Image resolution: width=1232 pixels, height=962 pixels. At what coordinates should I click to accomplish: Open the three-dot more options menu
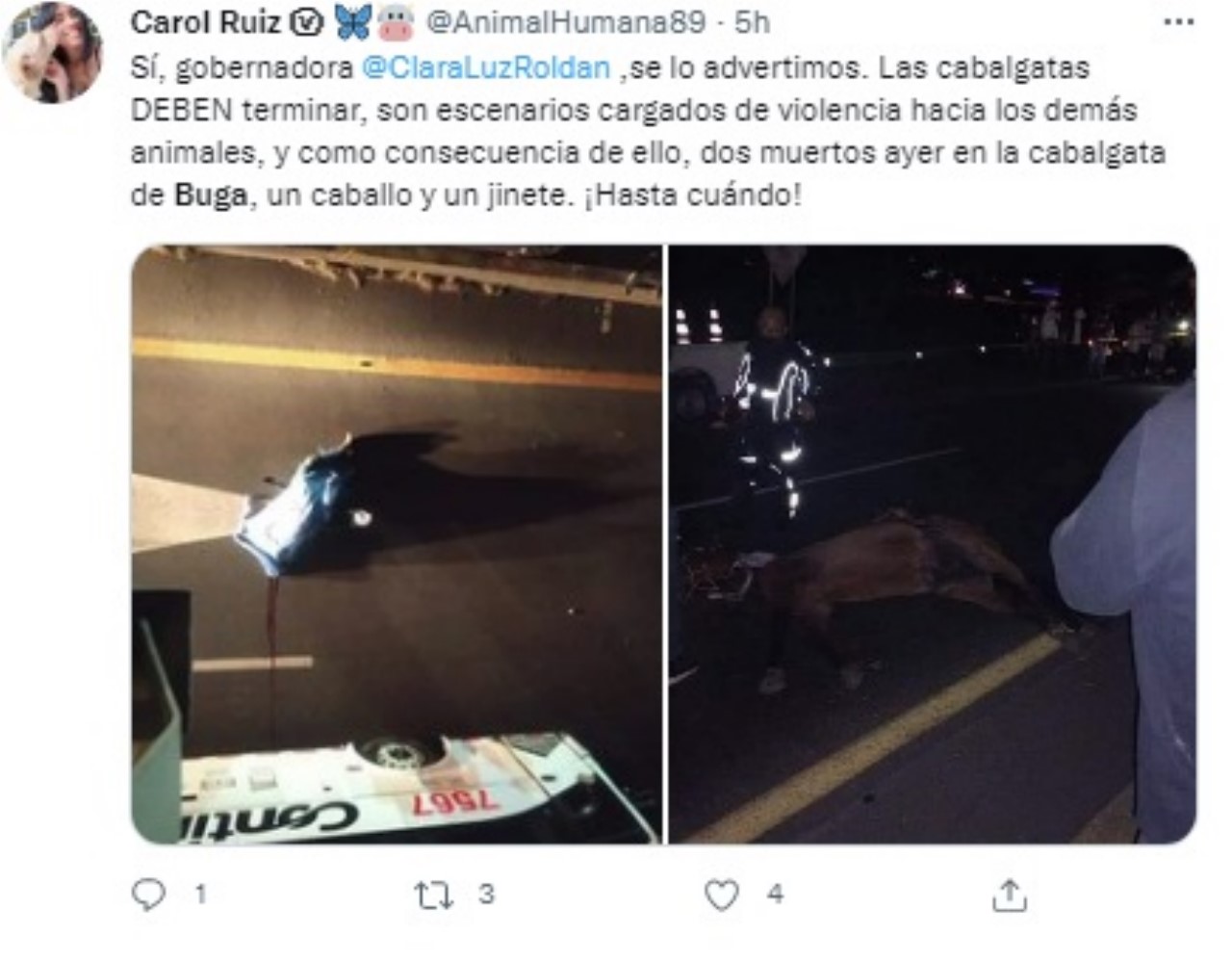tap(1179, 21)
